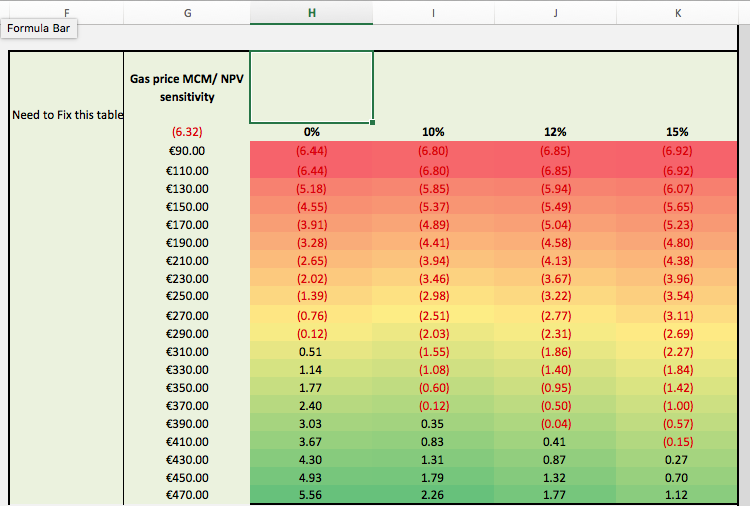
Task: Click the €430.00 price cell
Action: [x=187, y=460]
